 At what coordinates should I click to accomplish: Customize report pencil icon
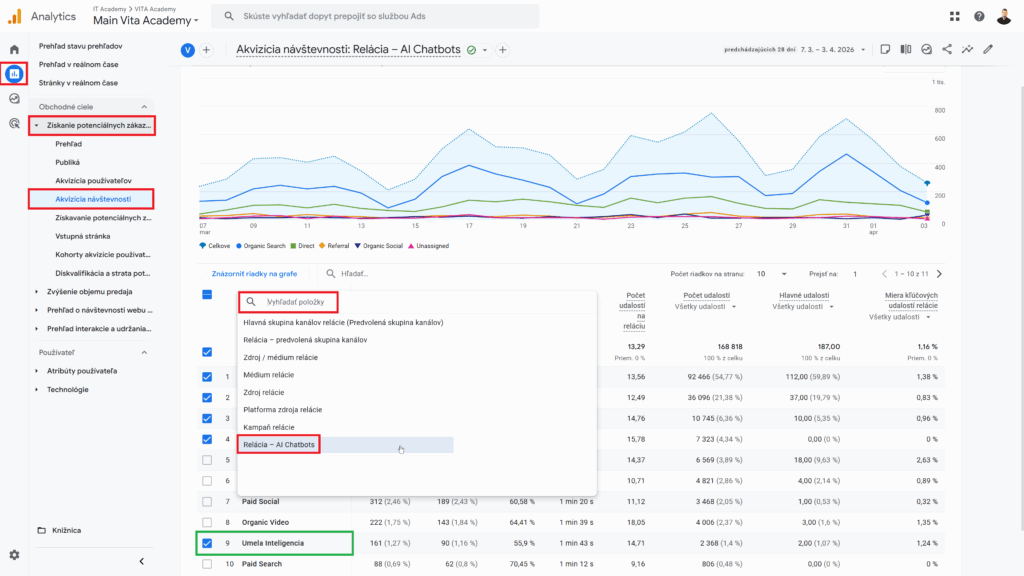988,50
